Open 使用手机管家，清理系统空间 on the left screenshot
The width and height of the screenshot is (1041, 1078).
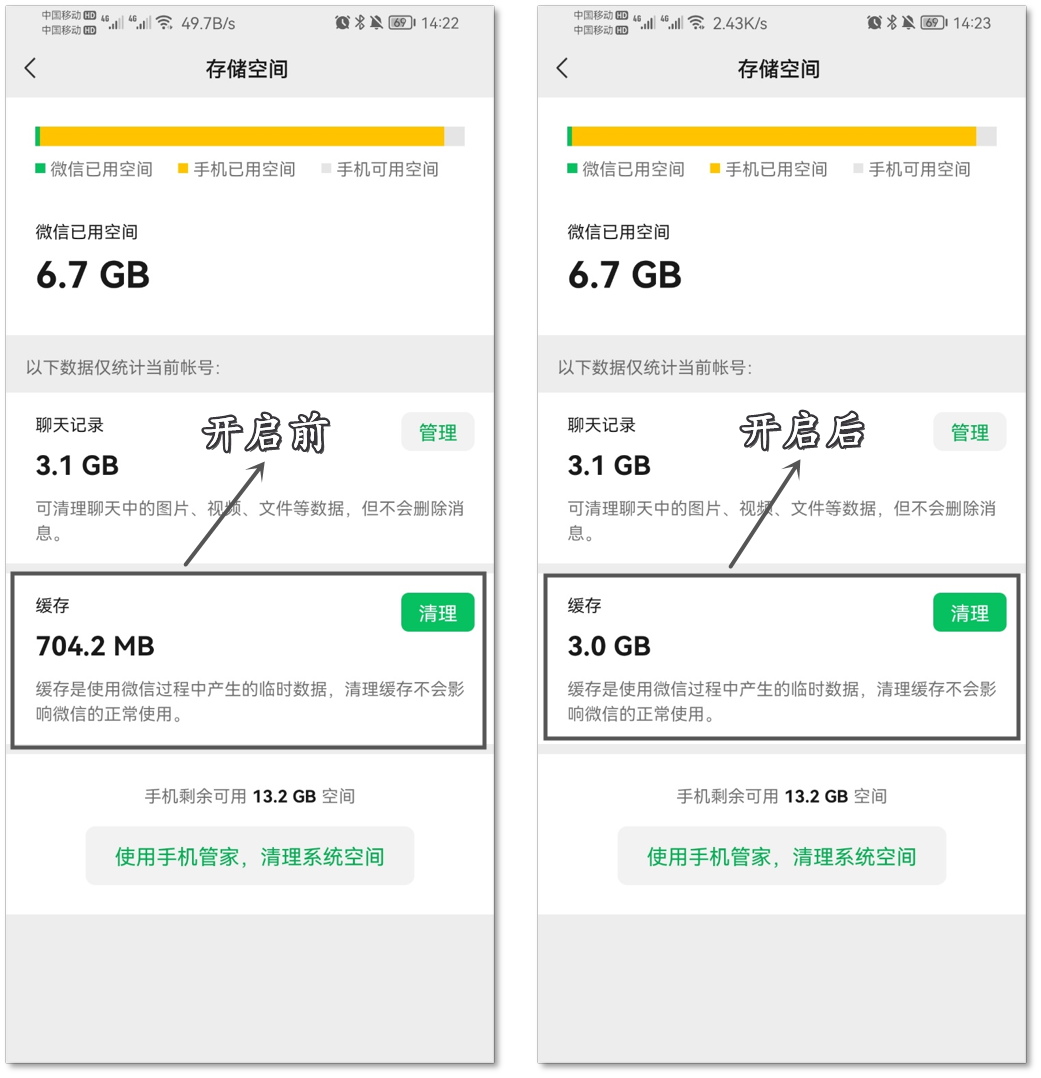[249, 856]
